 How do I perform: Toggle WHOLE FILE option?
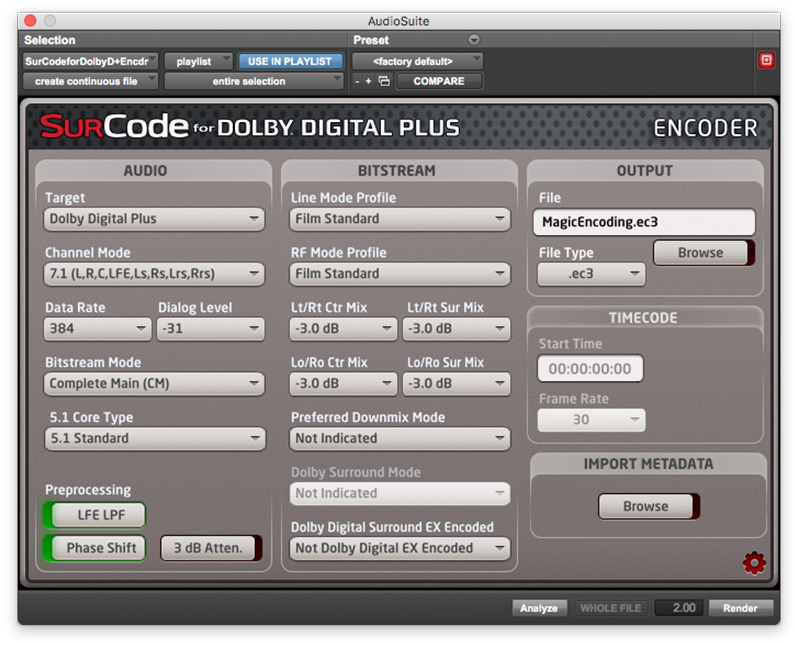point(611,608)
